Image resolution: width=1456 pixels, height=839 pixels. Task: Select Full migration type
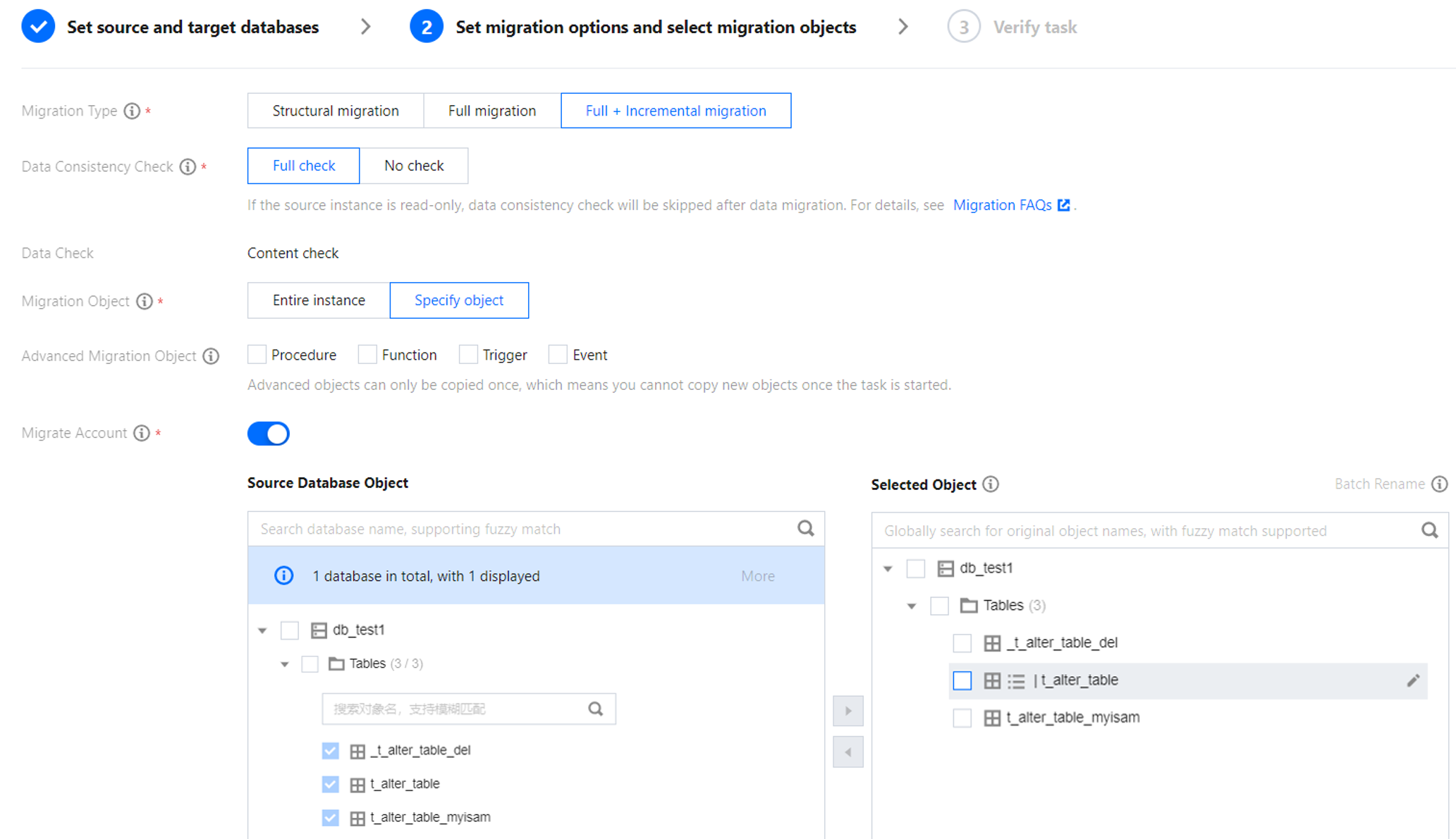(492, 111)
